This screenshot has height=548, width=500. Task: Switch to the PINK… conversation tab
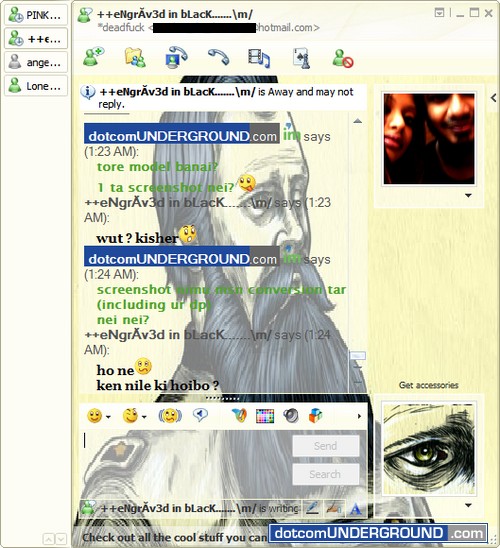click(x=36, y=15)
